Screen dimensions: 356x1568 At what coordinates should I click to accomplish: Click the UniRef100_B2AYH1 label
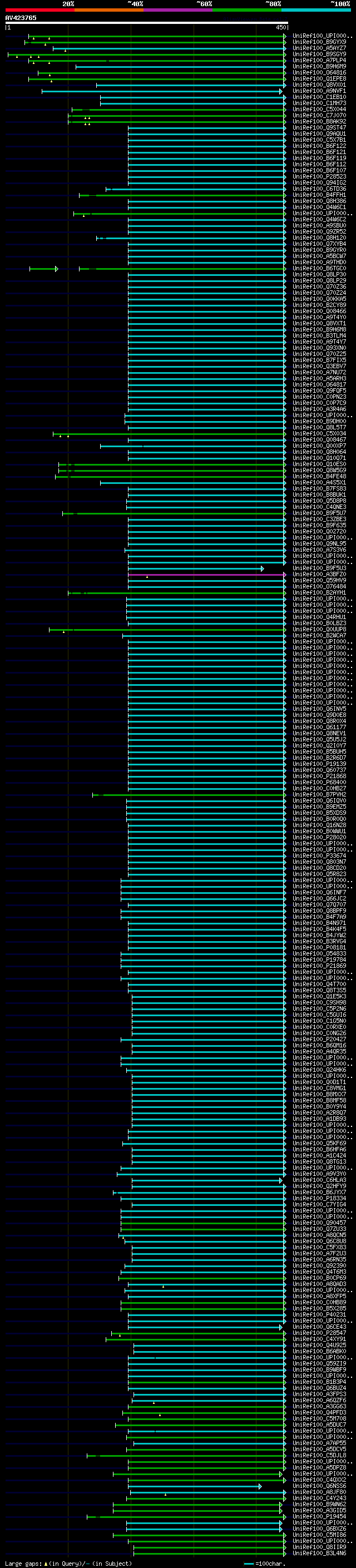click(319, 592)
